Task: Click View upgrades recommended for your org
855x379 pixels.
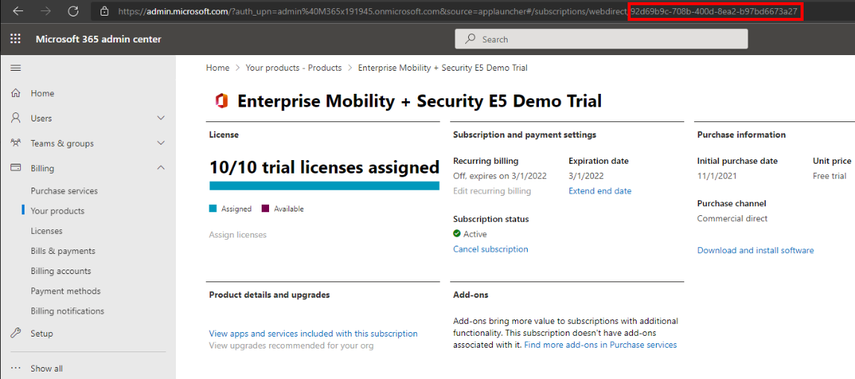Action: [x=291, y=345]
